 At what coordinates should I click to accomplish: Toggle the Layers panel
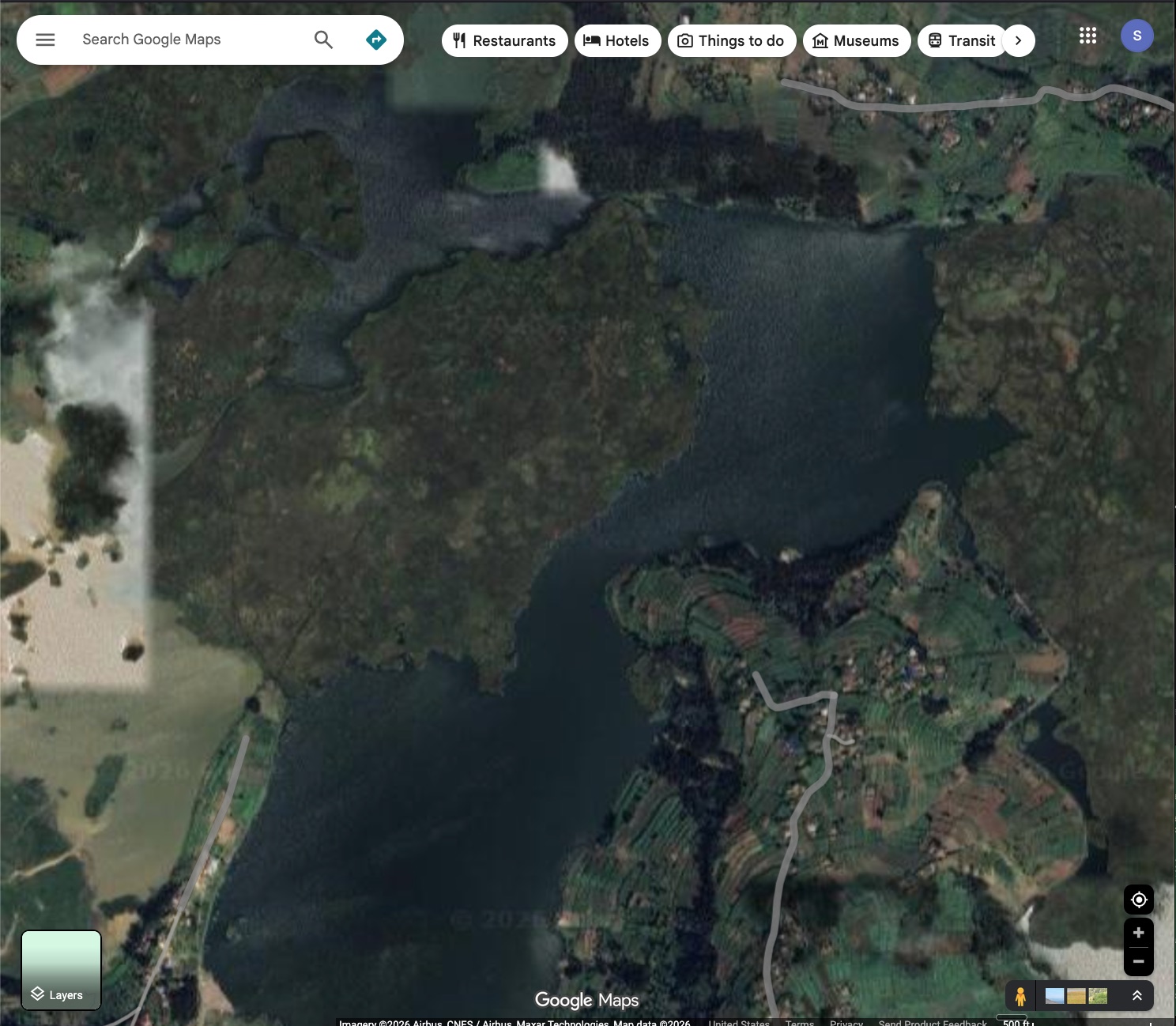[61, 970]
